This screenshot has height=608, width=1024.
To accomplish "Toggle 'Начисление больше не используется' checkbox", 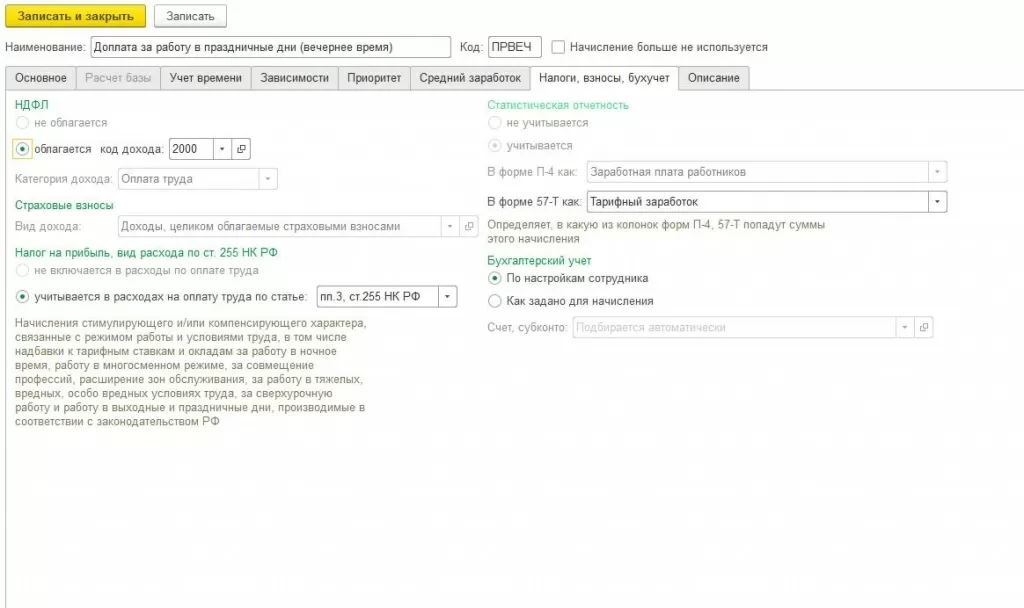I will (x=558, y=47).
